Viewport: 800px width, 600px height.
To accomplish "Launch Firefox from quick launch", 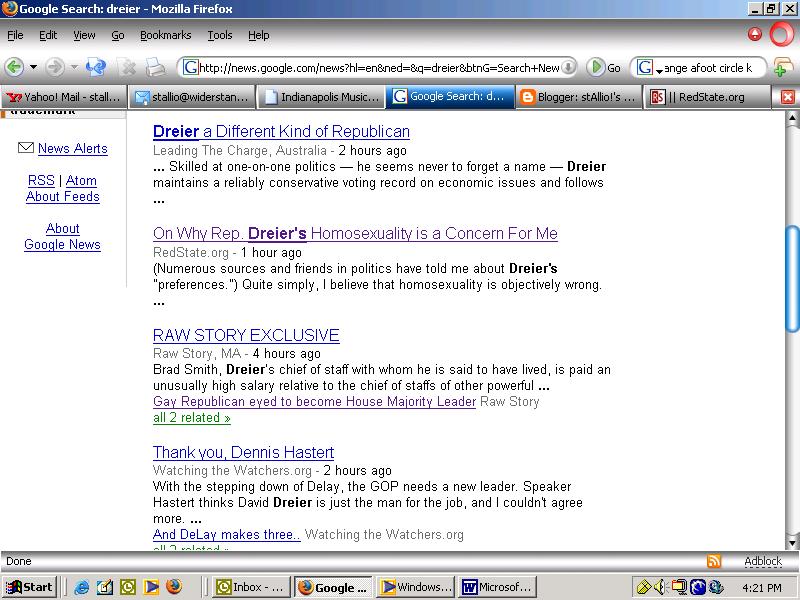I will pyautogui.click(x=174, y=587).
